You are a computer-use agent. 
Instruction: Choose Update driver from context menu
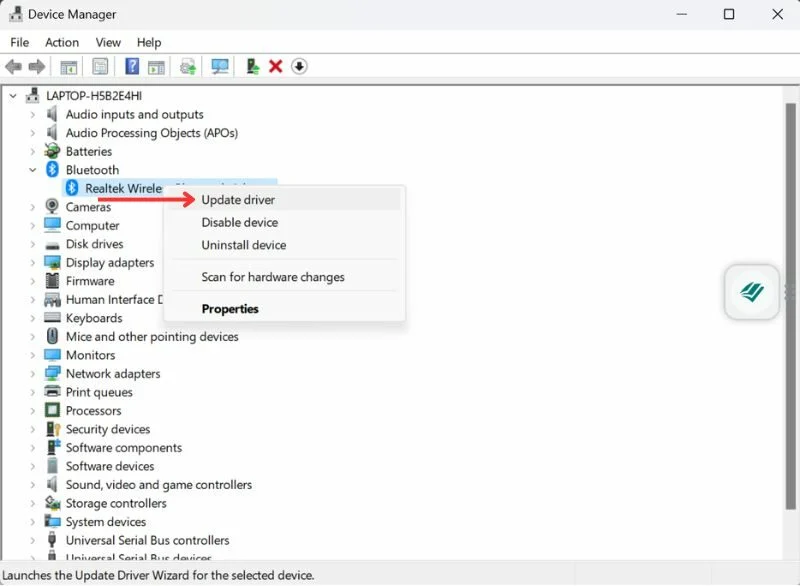[238, 200]
